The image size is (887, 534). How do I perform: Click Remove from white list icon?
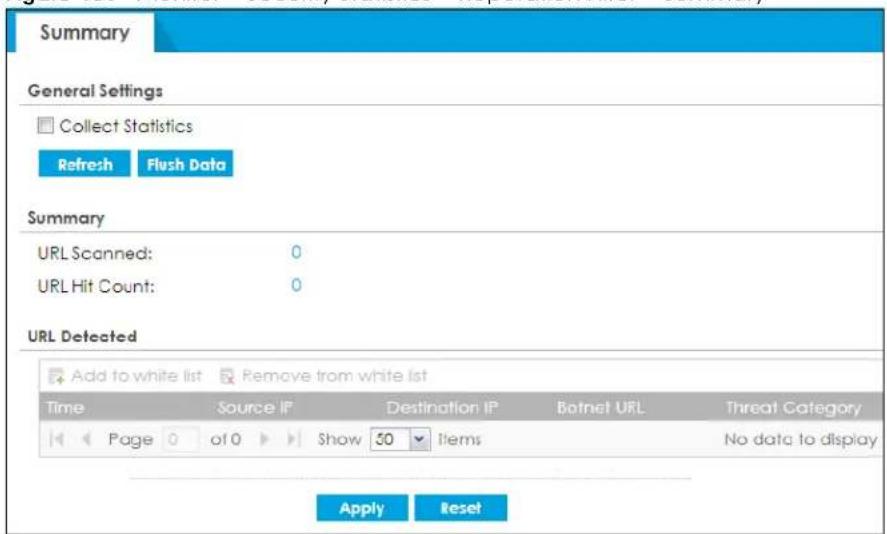pyautogui.click(x=227, y=376)
